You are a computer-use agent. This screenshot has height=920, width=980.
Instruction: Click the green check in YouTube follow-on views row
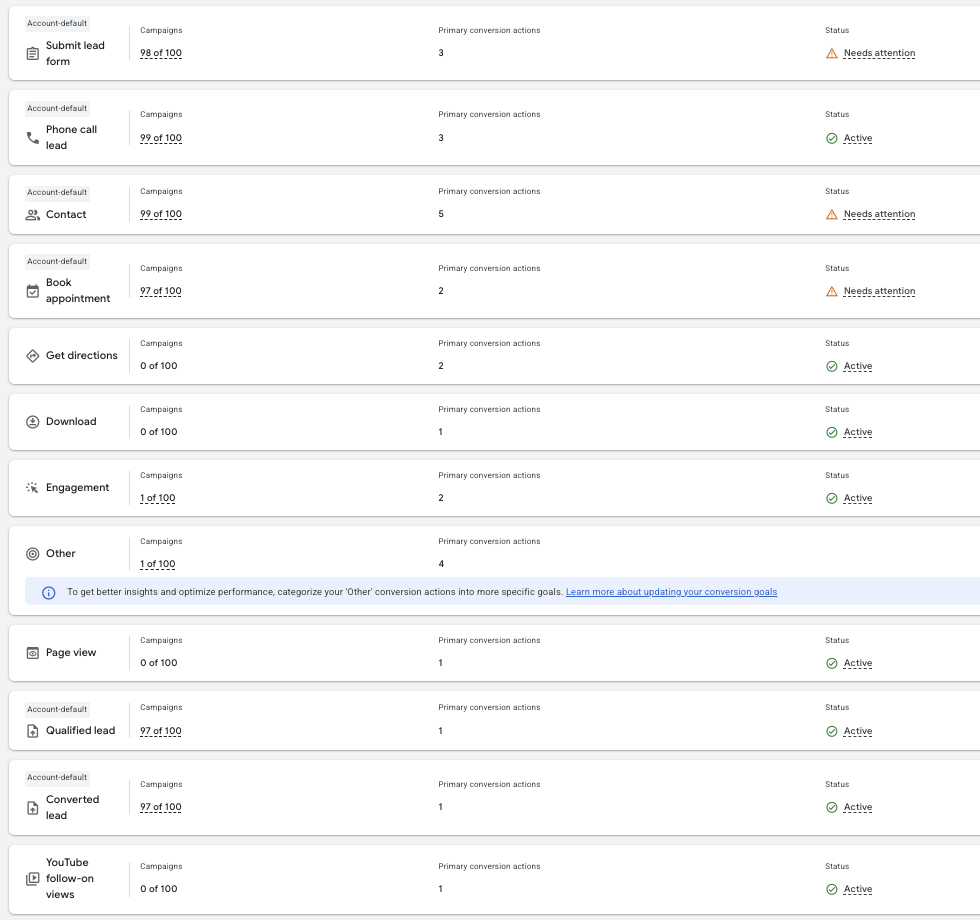pos(831,889)
